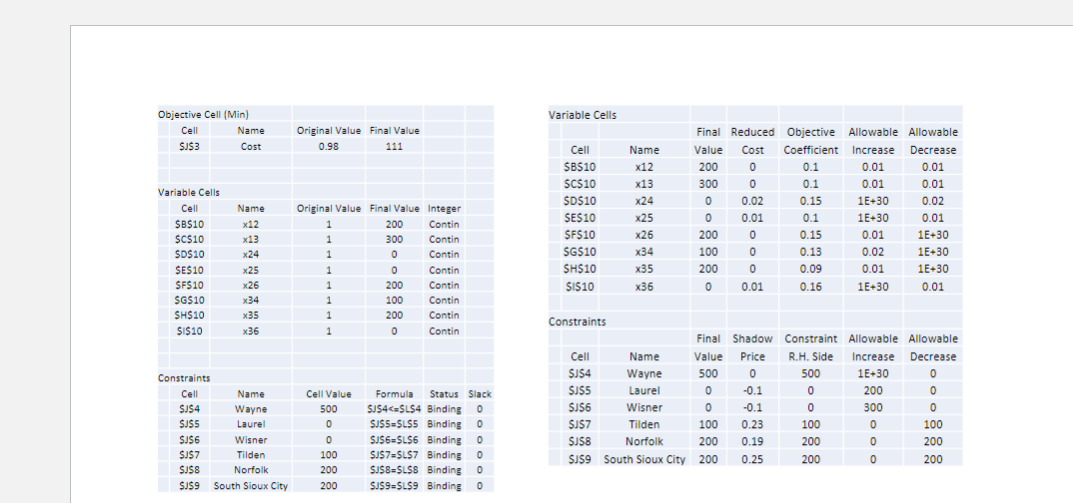Click the "Shadow" header word

(753, 339)
